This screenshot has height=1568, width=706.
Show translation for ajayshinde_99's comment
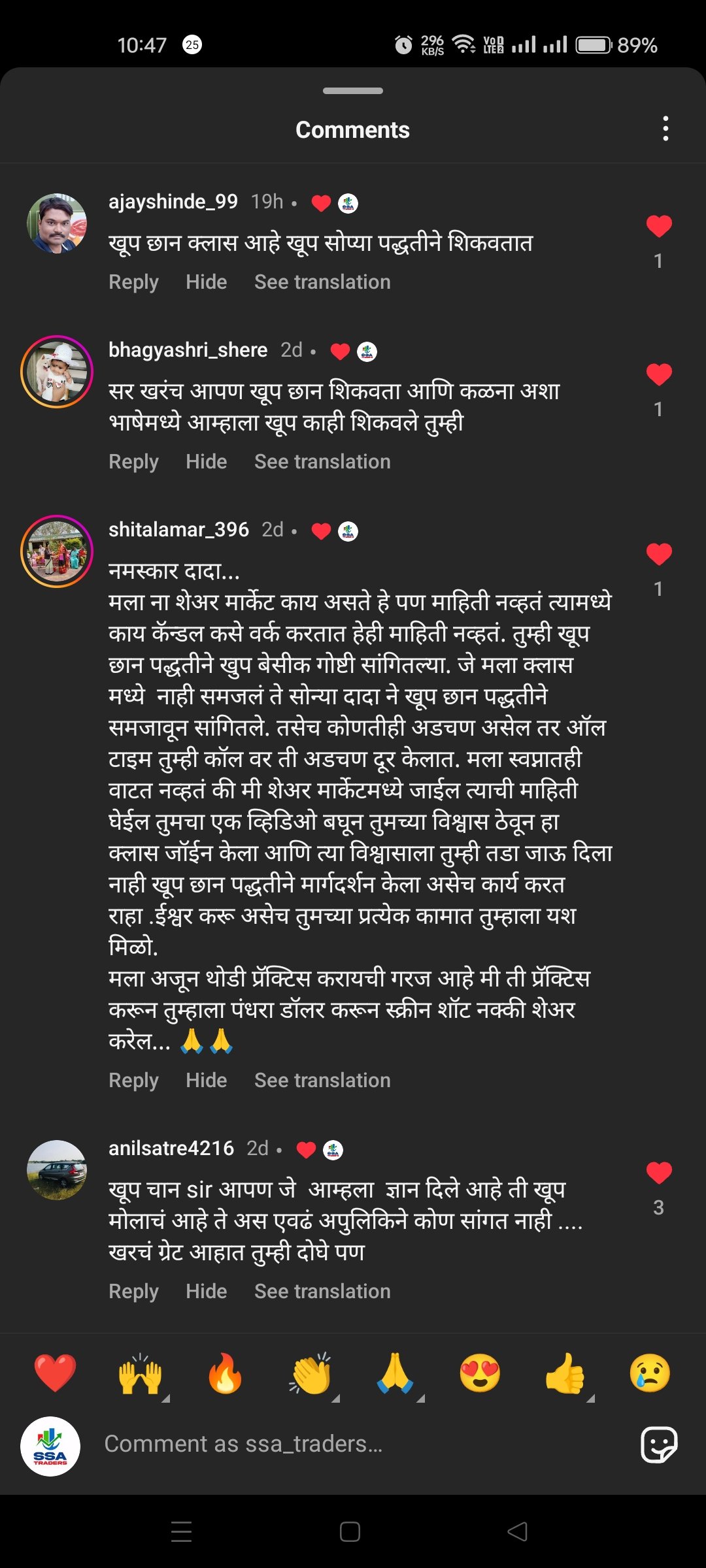coord(322,282)
